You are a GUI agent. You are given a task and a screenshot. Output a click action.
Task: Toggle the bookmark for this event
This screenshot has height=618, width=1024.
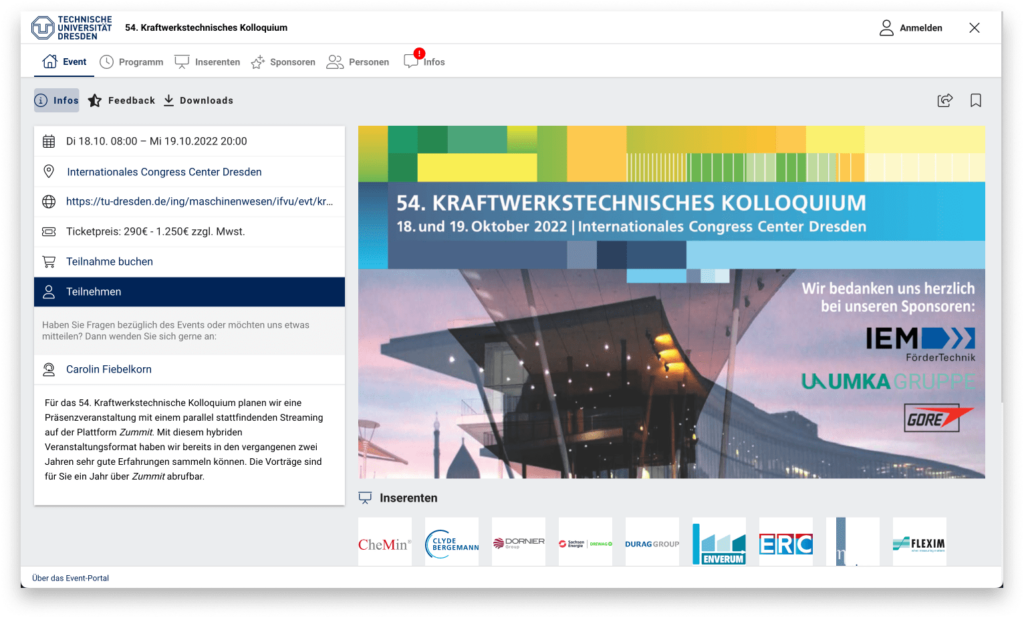tap(976, 100)
